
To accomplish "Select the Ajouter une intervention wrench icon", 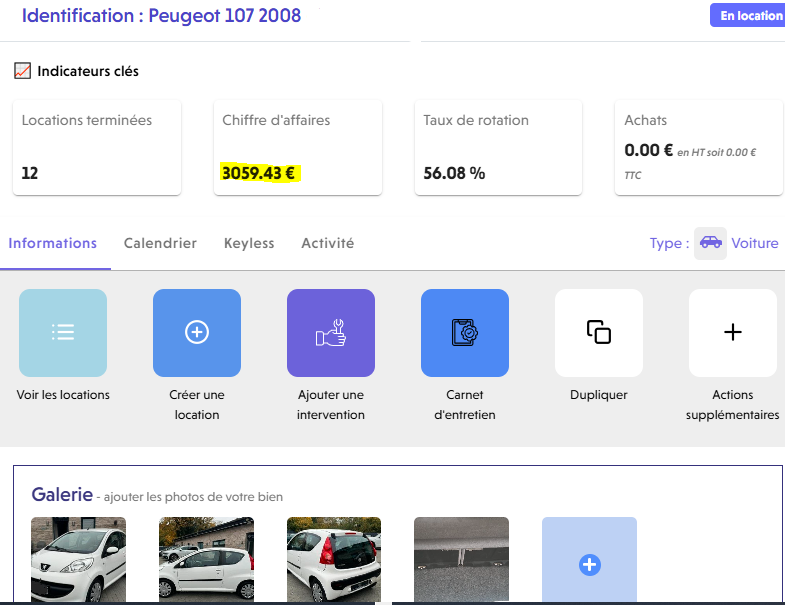I will 331,333.
